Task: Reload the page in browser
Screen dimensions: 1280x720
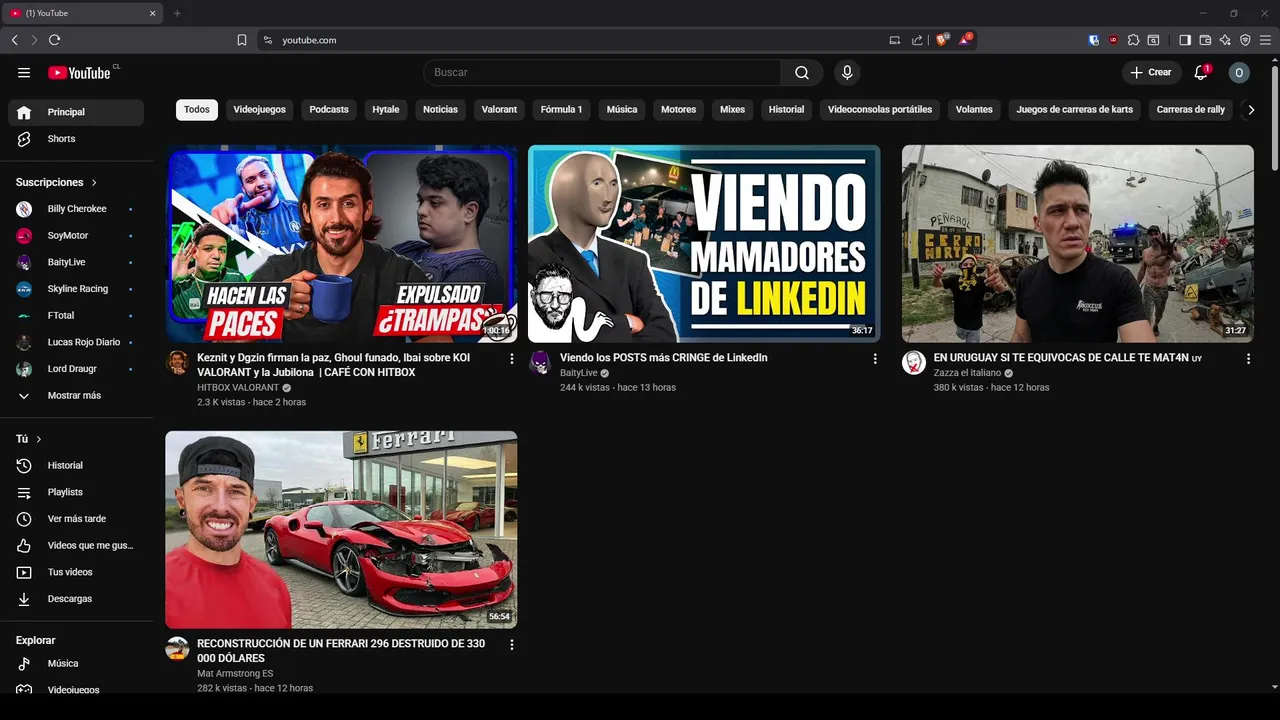Action: [x=54, y=40]
